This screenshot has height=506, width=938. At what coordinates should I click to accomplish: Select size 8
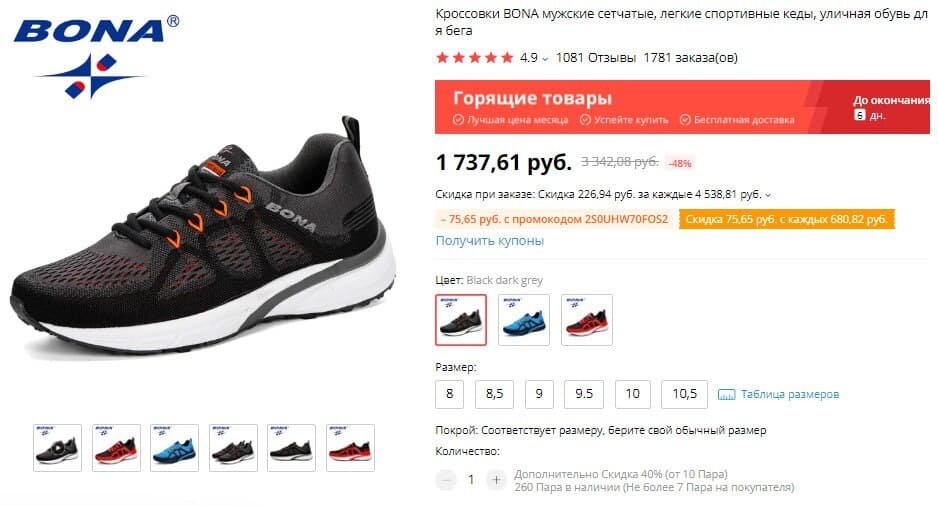[x=449, y=394]
